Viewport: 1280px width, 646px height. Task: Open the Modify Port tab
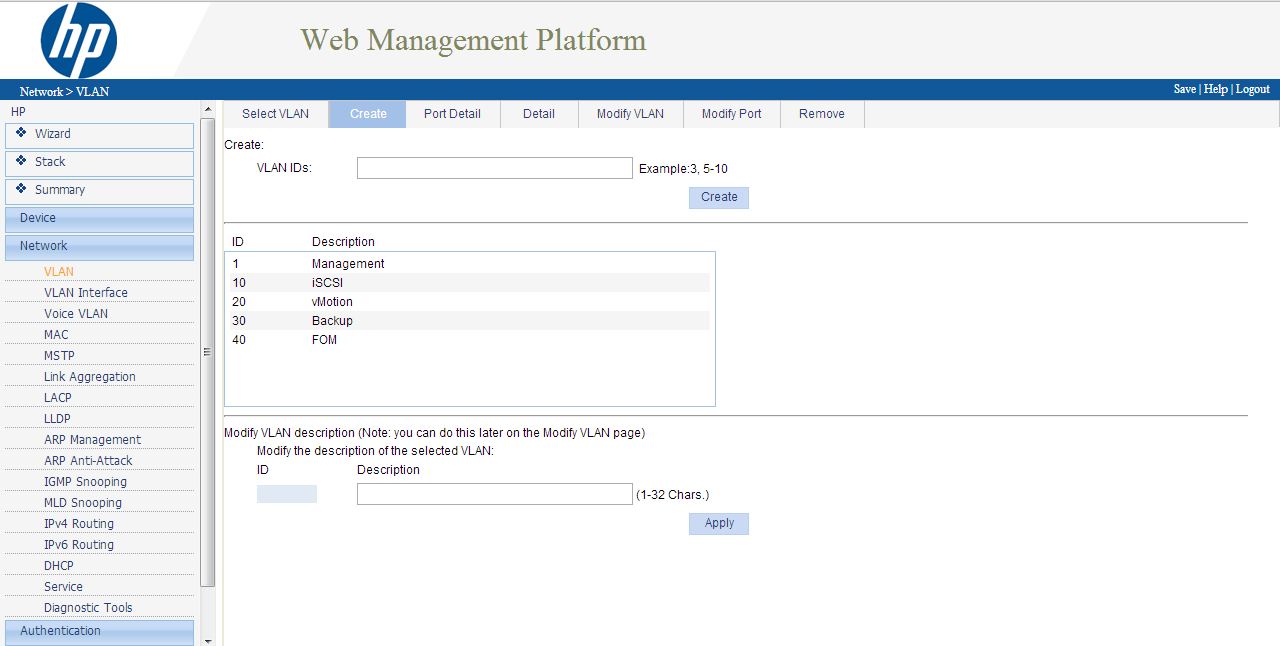(x=731, y=114)
